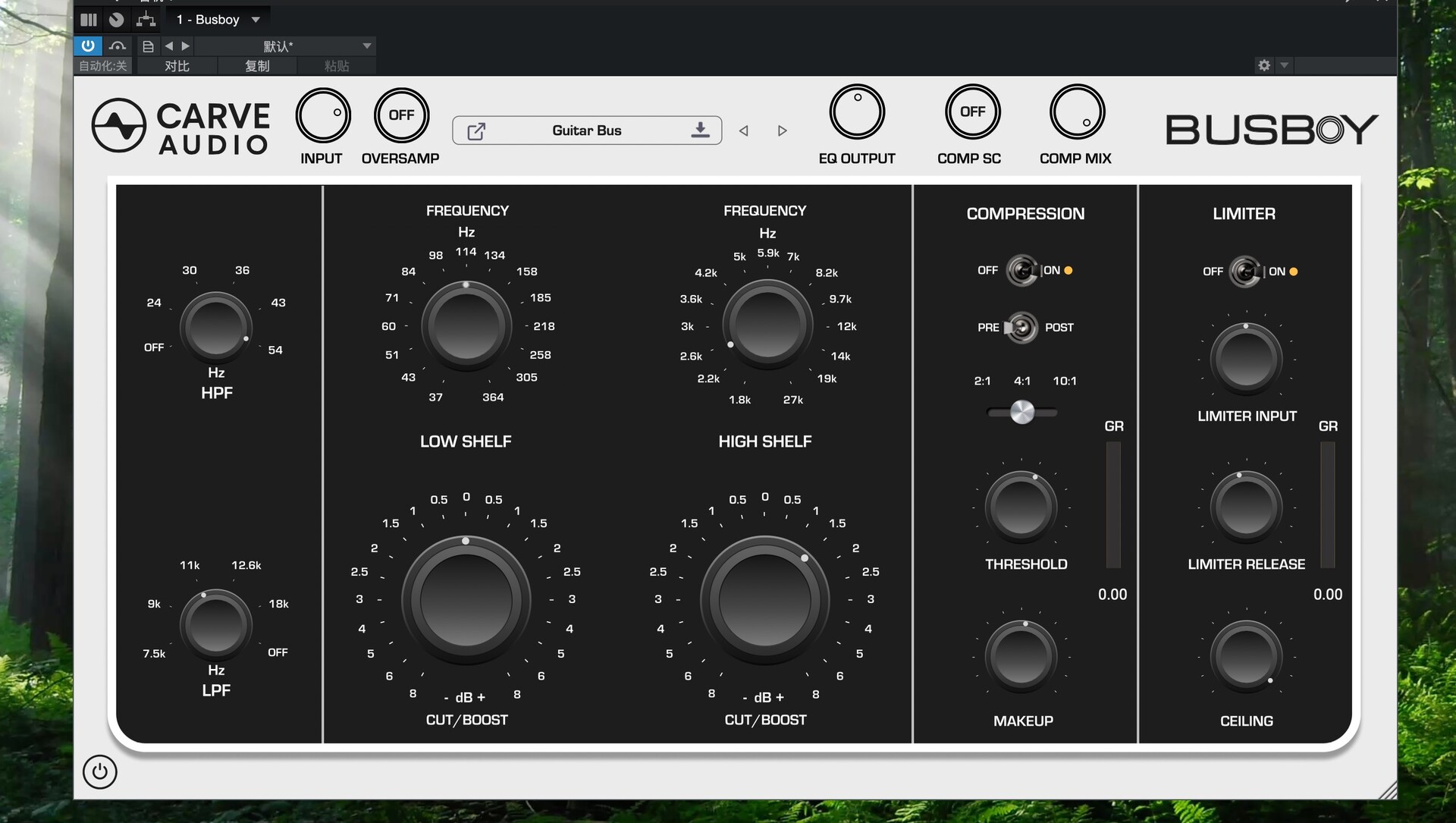Go to the next preset with the right arrow
The image size is (1456, 823).
click(783, 130)
